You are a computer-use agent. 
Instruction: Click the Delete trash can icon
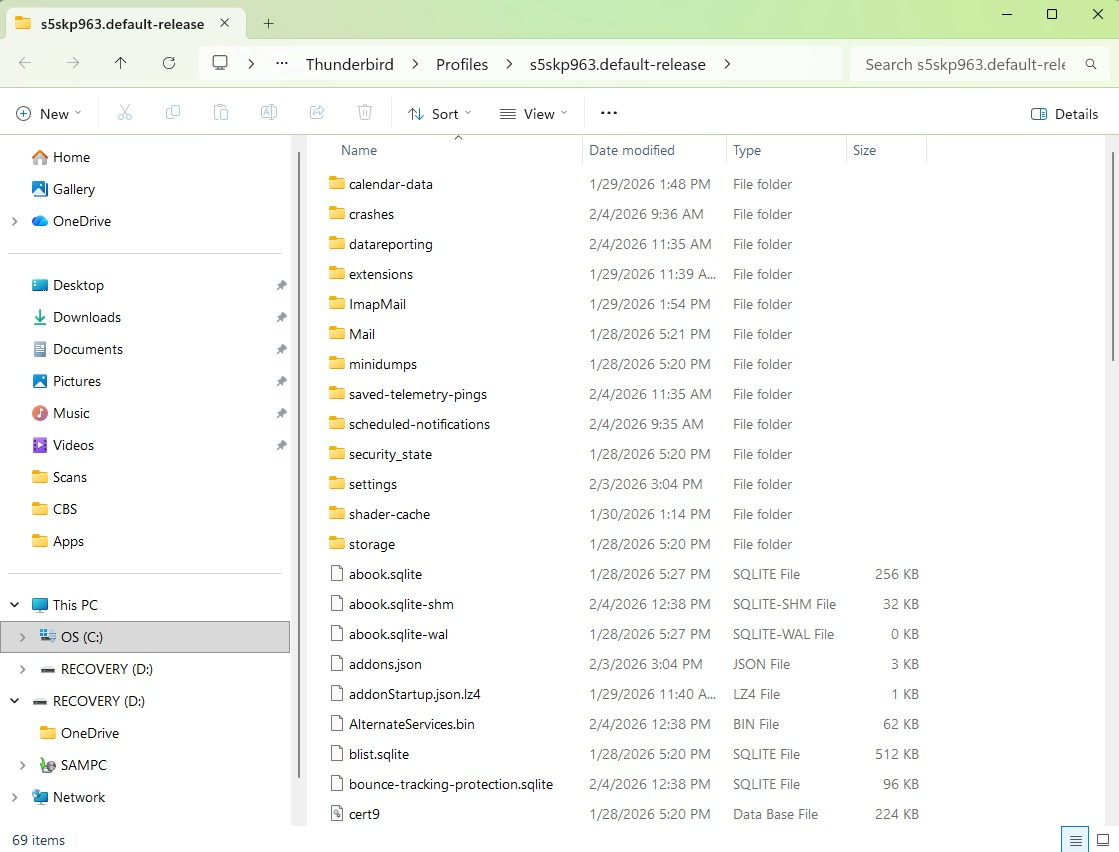pyautogui.click(x=365, y=113)
